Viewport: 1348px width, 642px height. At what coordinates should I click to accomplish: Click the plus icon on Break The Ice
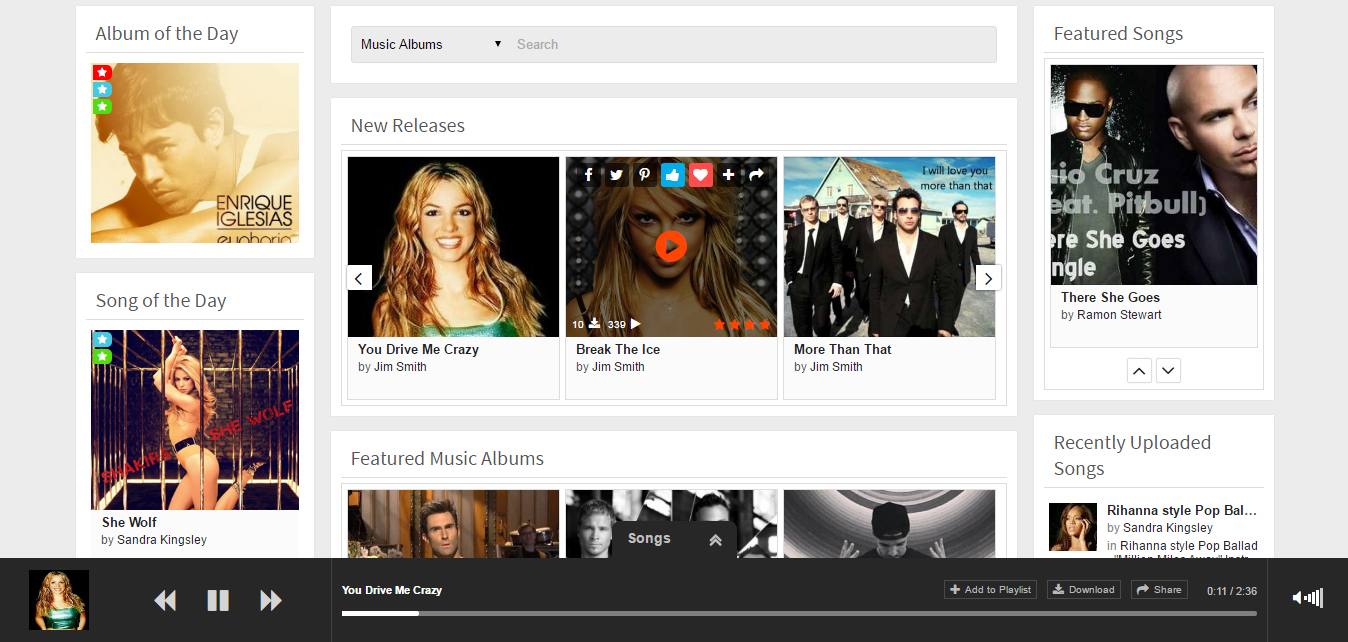pyautogui.click(x=729, y=175)
